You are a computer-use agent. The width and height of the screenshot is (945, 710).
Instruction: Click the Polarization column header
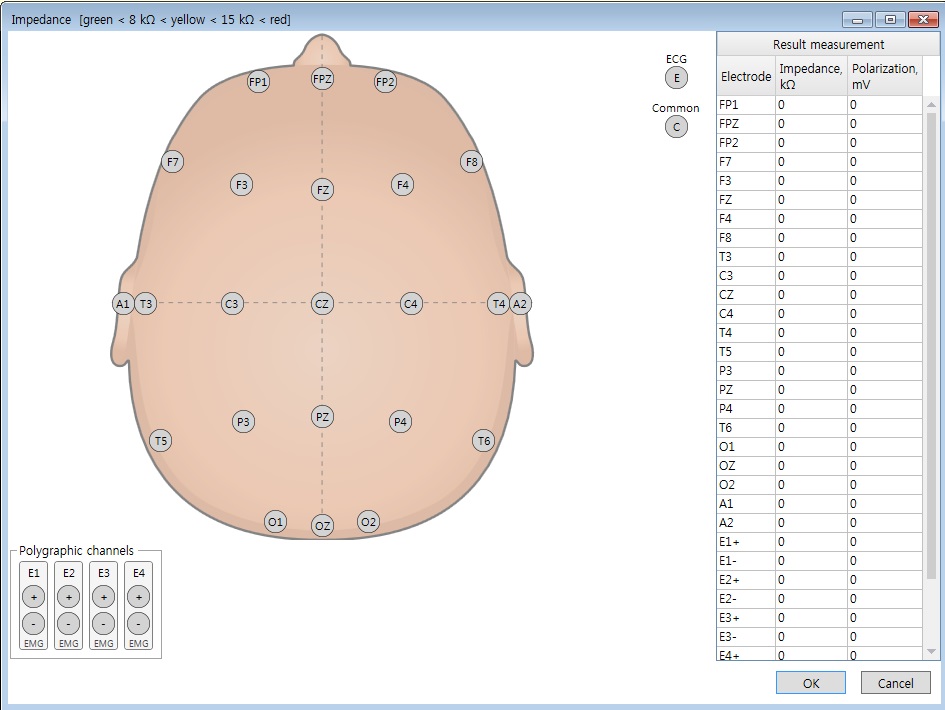pyautogui.click(x=884, y=76)
